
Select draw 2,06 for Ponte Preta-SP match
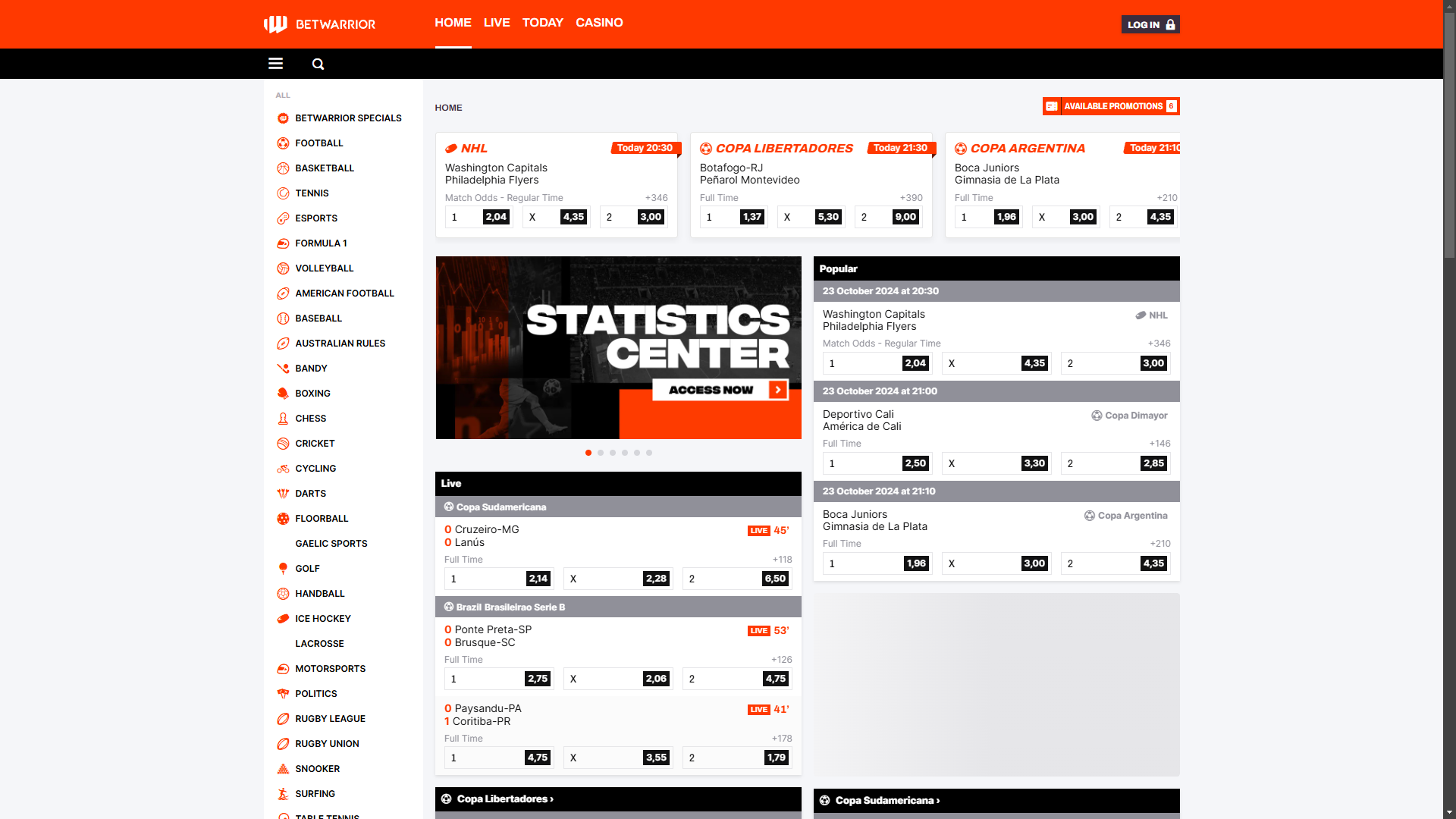point(618,679)
